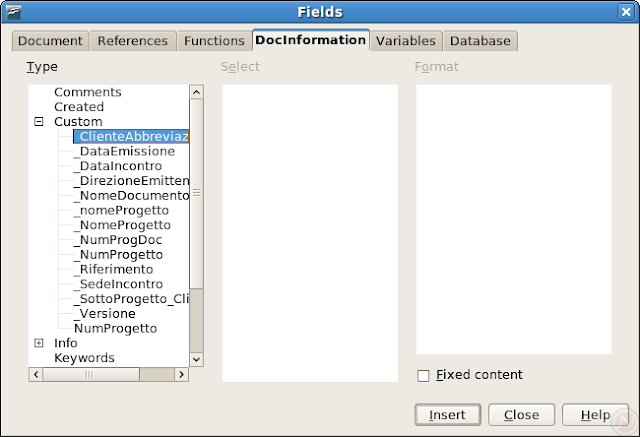Go to the Database tab
Screen dimensions: 640x437
coord(480,41)
